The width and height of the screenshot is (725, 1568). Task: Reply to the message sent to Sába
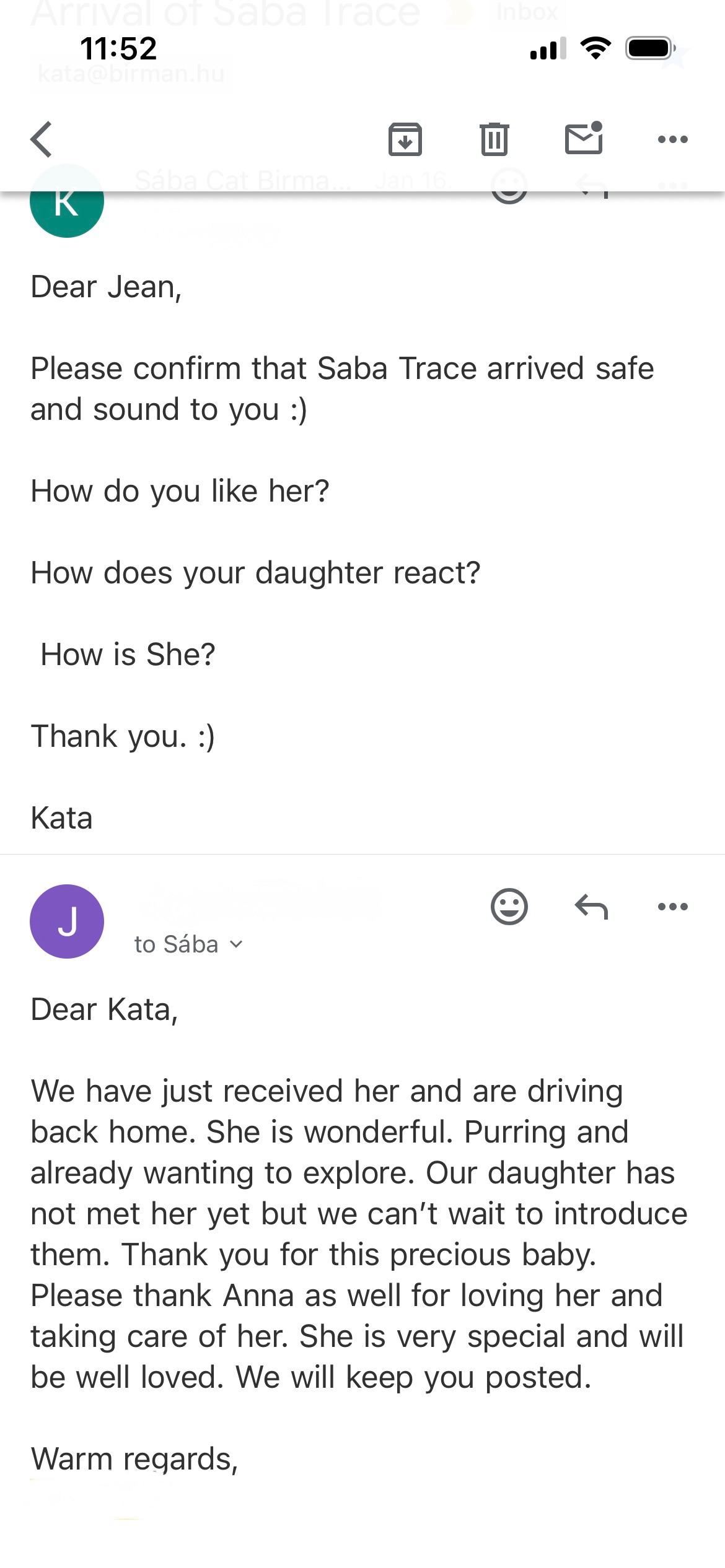[591, 907]
